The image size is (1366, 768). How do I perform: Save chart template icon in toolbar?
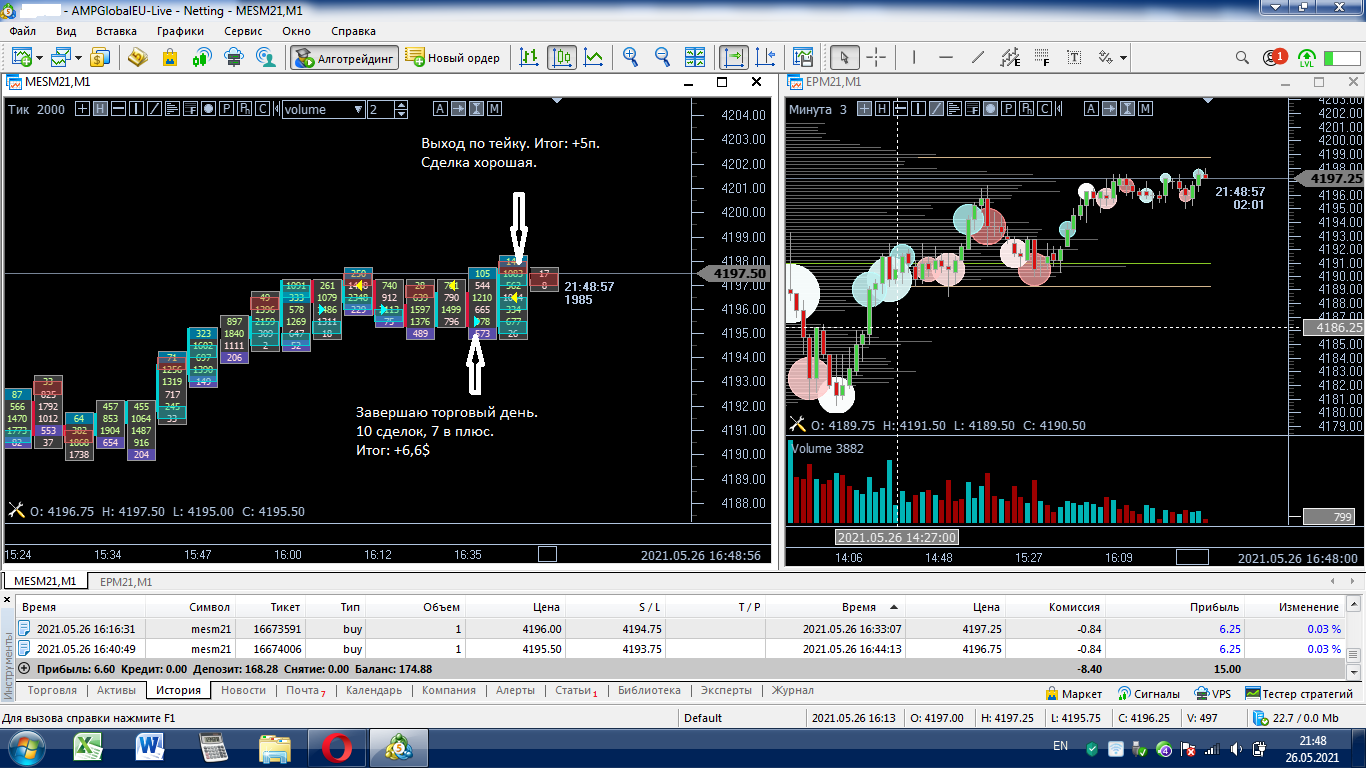803,57
